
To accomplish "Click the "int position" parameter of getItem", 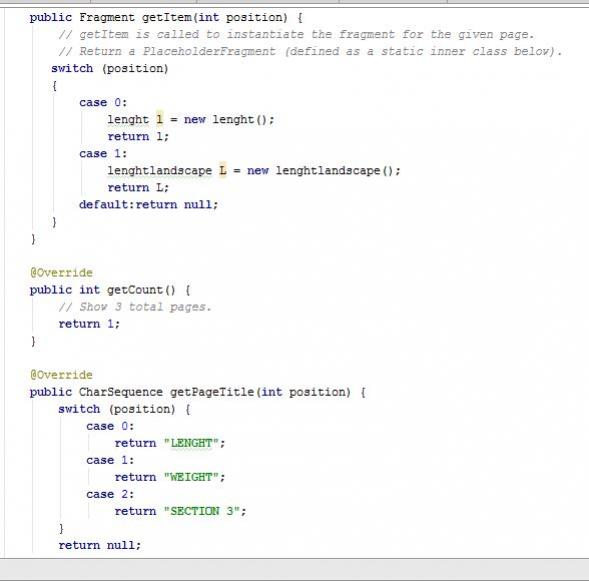I will click(240, 17).
